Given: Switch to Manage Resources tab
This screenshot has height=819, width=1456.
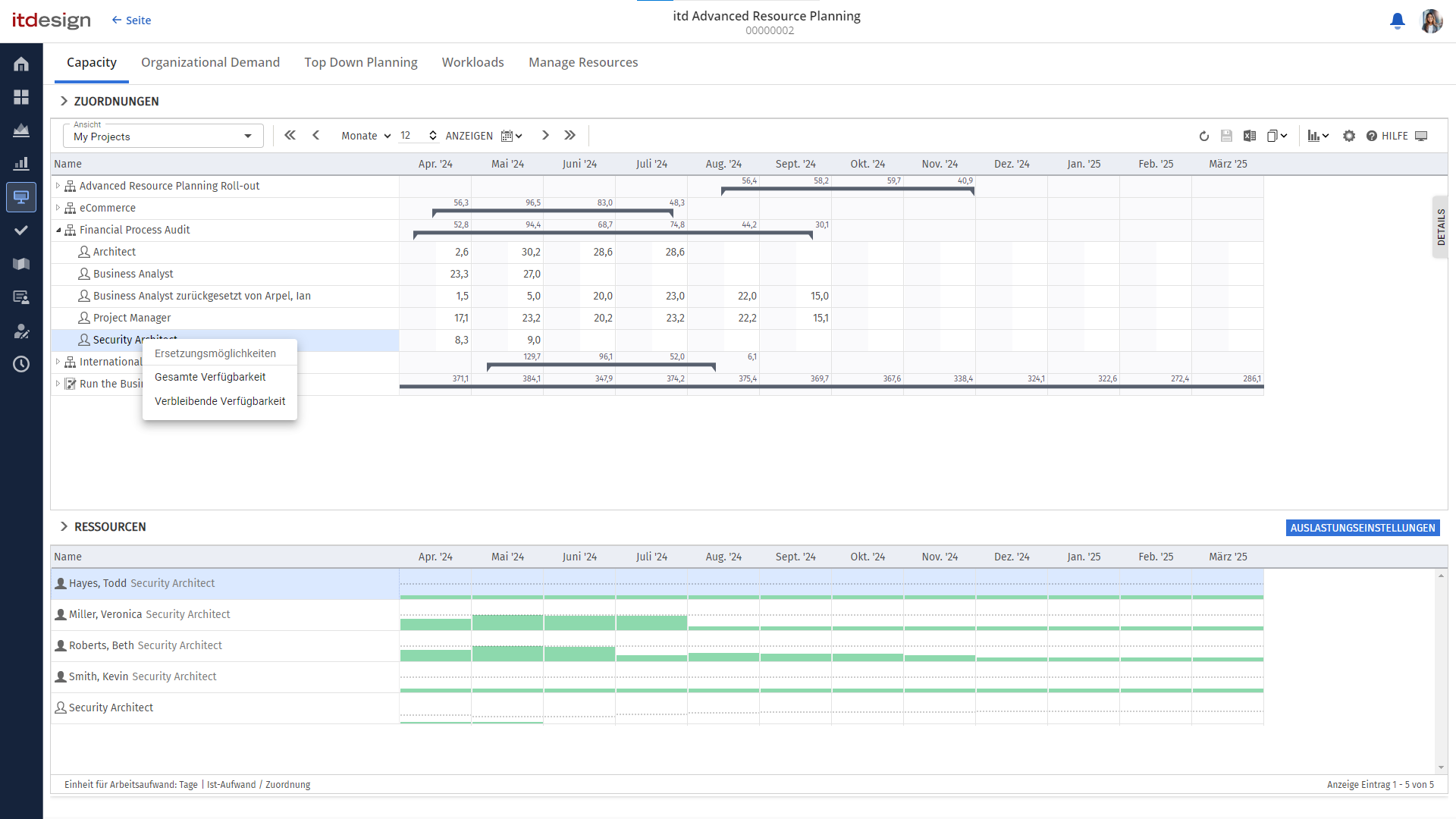Looking at the screenshot, I should coord(583,62).
